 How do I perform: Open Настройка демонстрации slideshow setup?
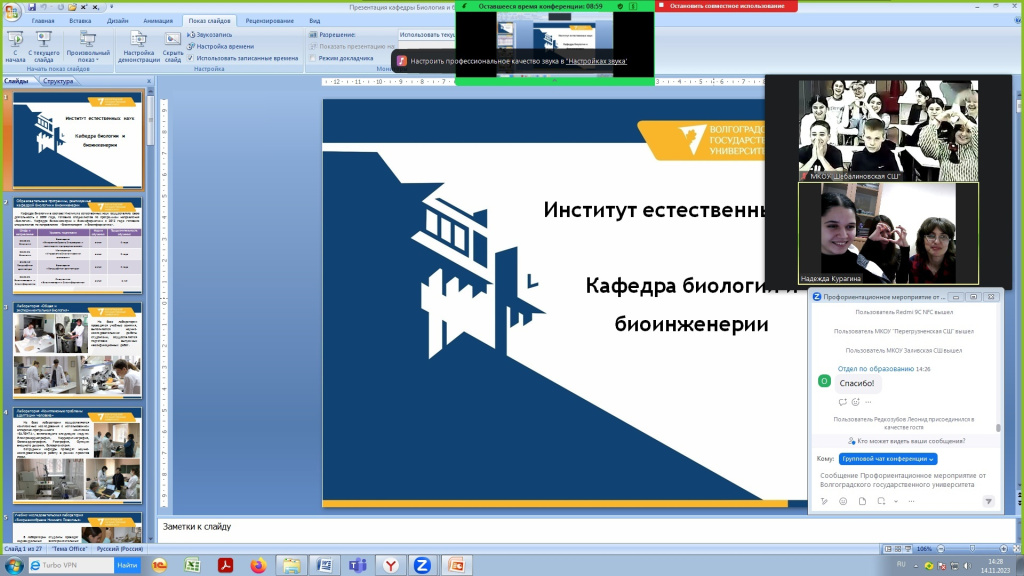(138, 46)
